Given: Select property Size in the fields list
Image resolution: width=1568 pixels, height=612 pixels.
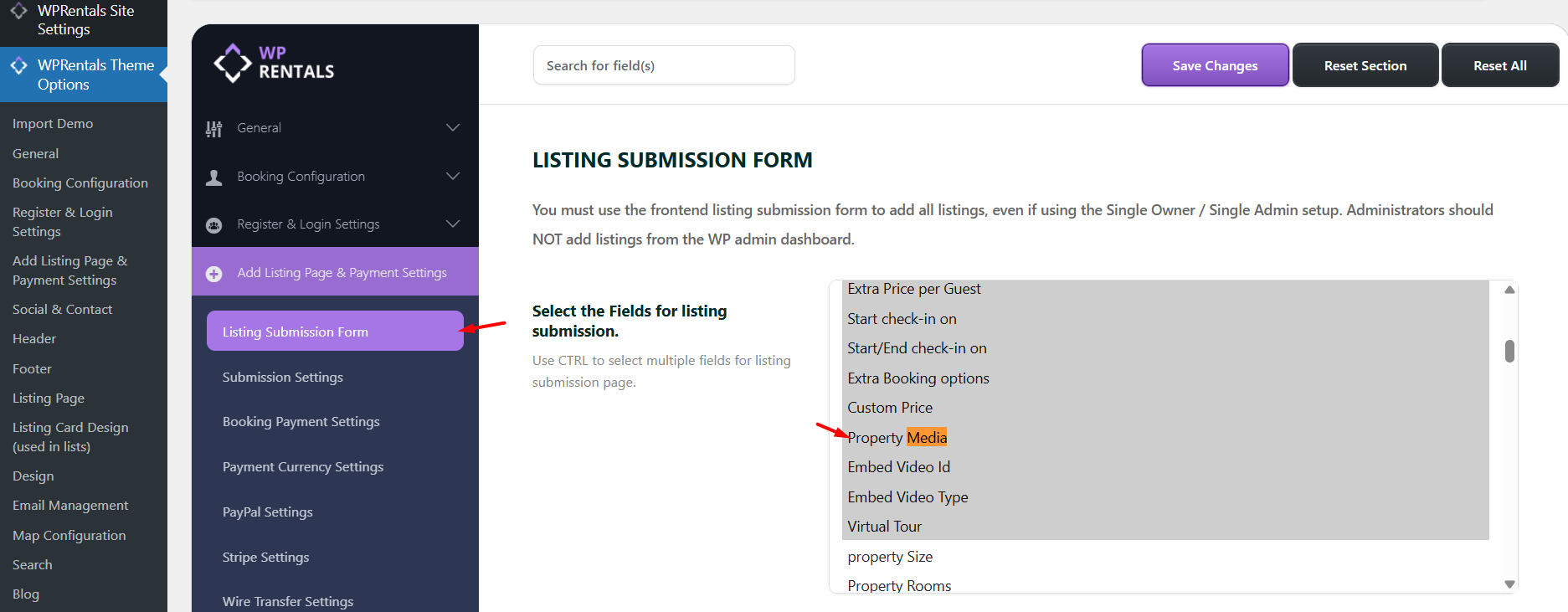Looking at the screenshot, I should [889, 557].
